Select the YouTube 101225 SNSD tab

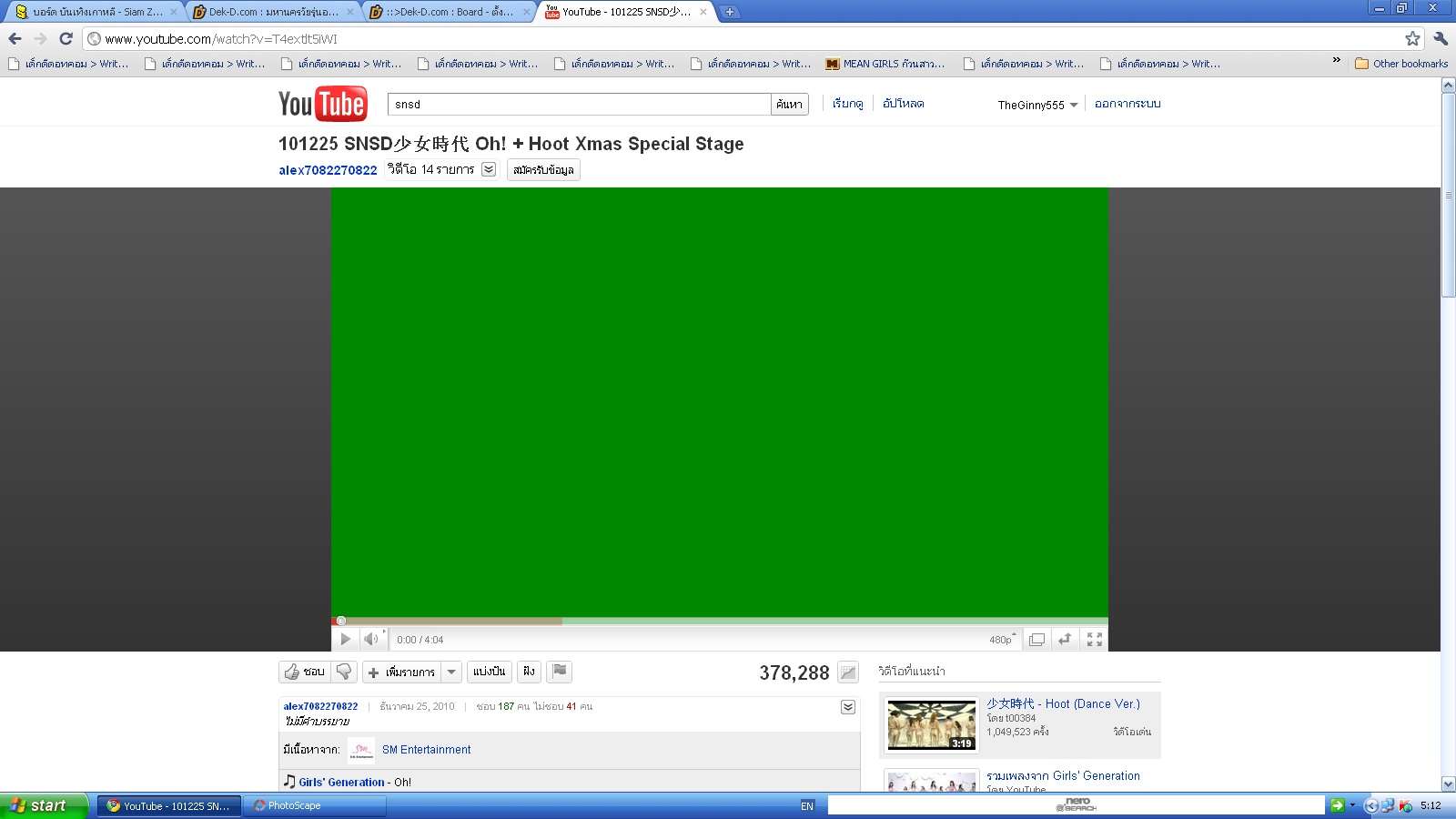(x=626, y=12)
